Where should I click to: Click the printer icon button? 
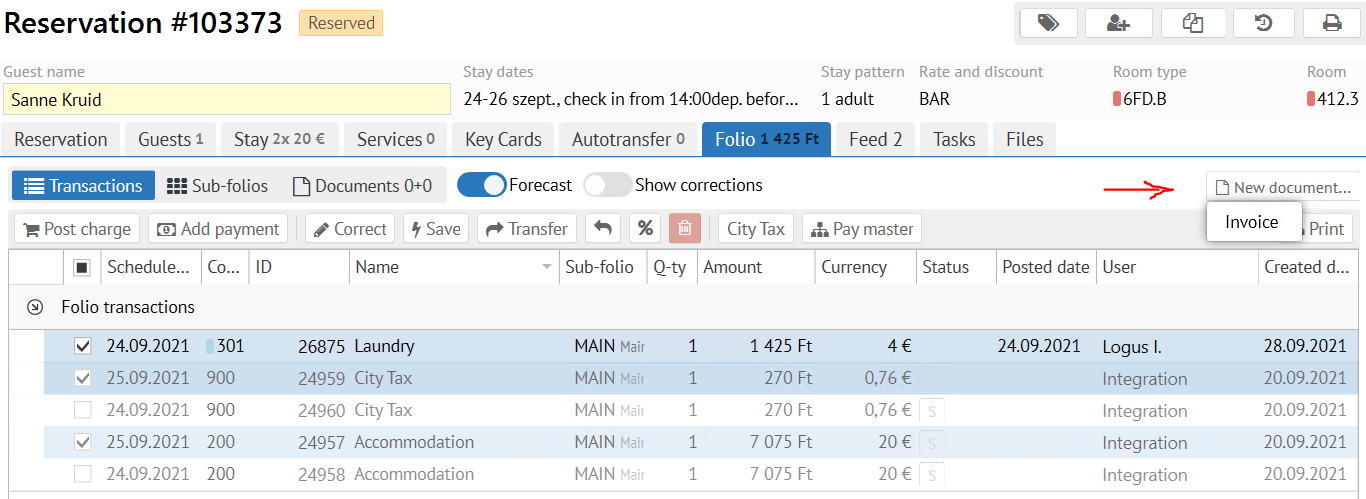tap(1332, 23)
